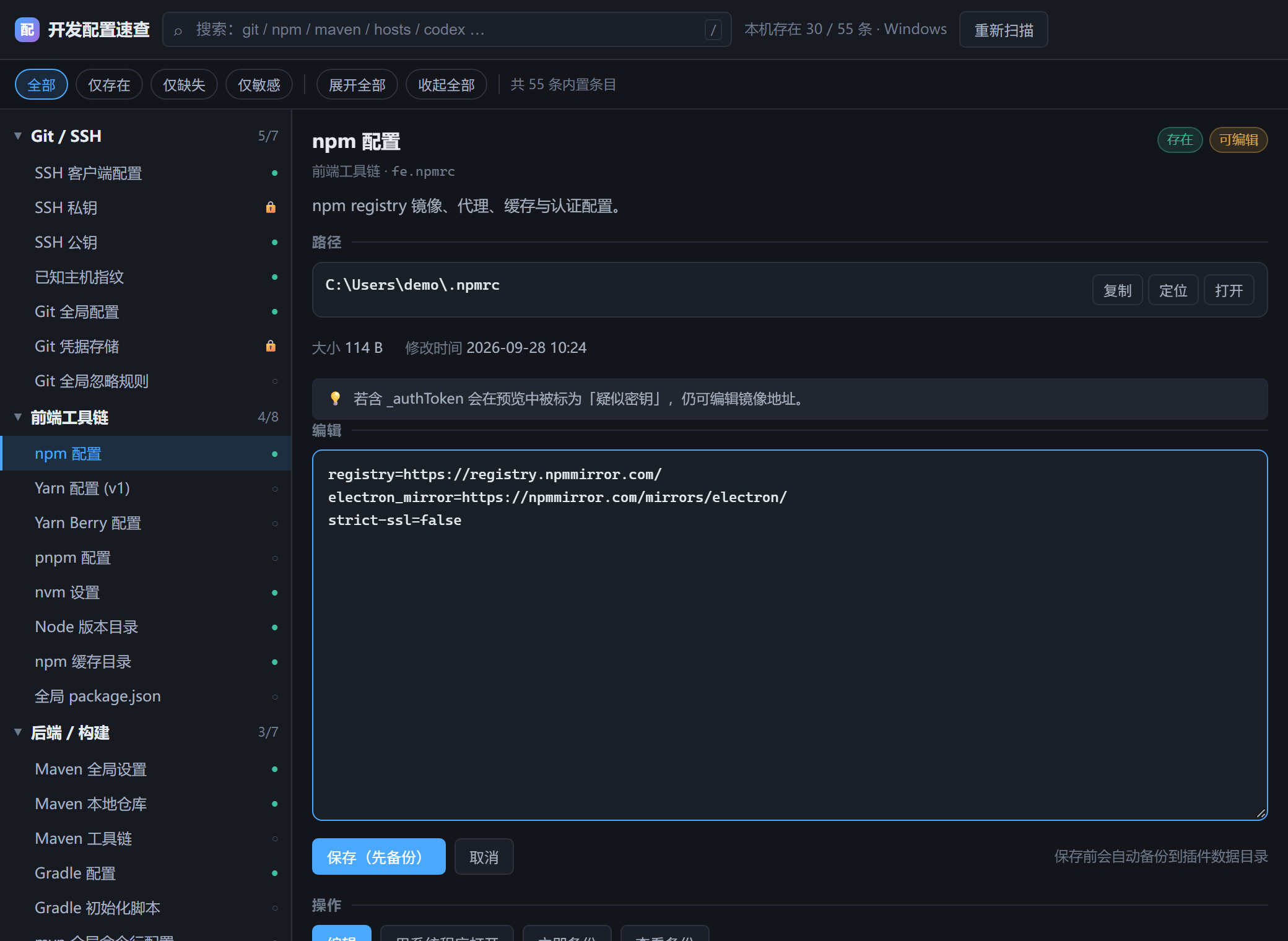
Task: Select Git 全局忽略规则 entry
Action: (x=146, y=381)
